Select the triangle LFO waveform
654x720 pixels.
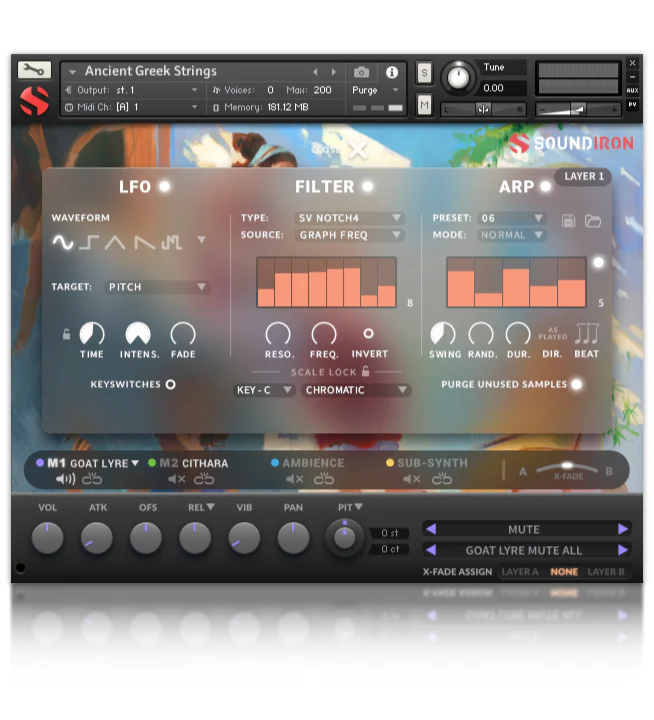(x=116, y=242)
